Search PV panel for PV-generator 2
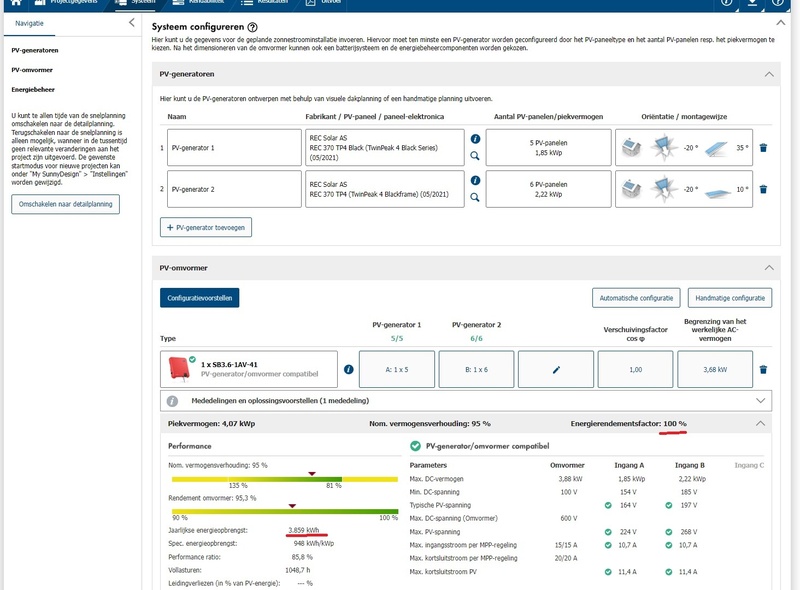Image resolution: width=800 pixels, height=590 pixels. pyautogui.click(x=475, y=198)
